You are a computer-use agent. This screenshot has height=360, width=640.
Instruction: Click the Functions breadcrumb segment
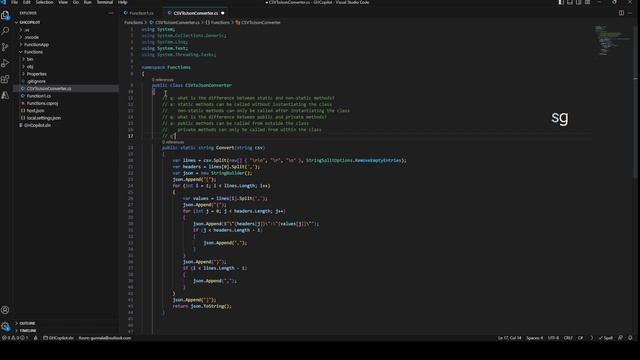(133, 22)
